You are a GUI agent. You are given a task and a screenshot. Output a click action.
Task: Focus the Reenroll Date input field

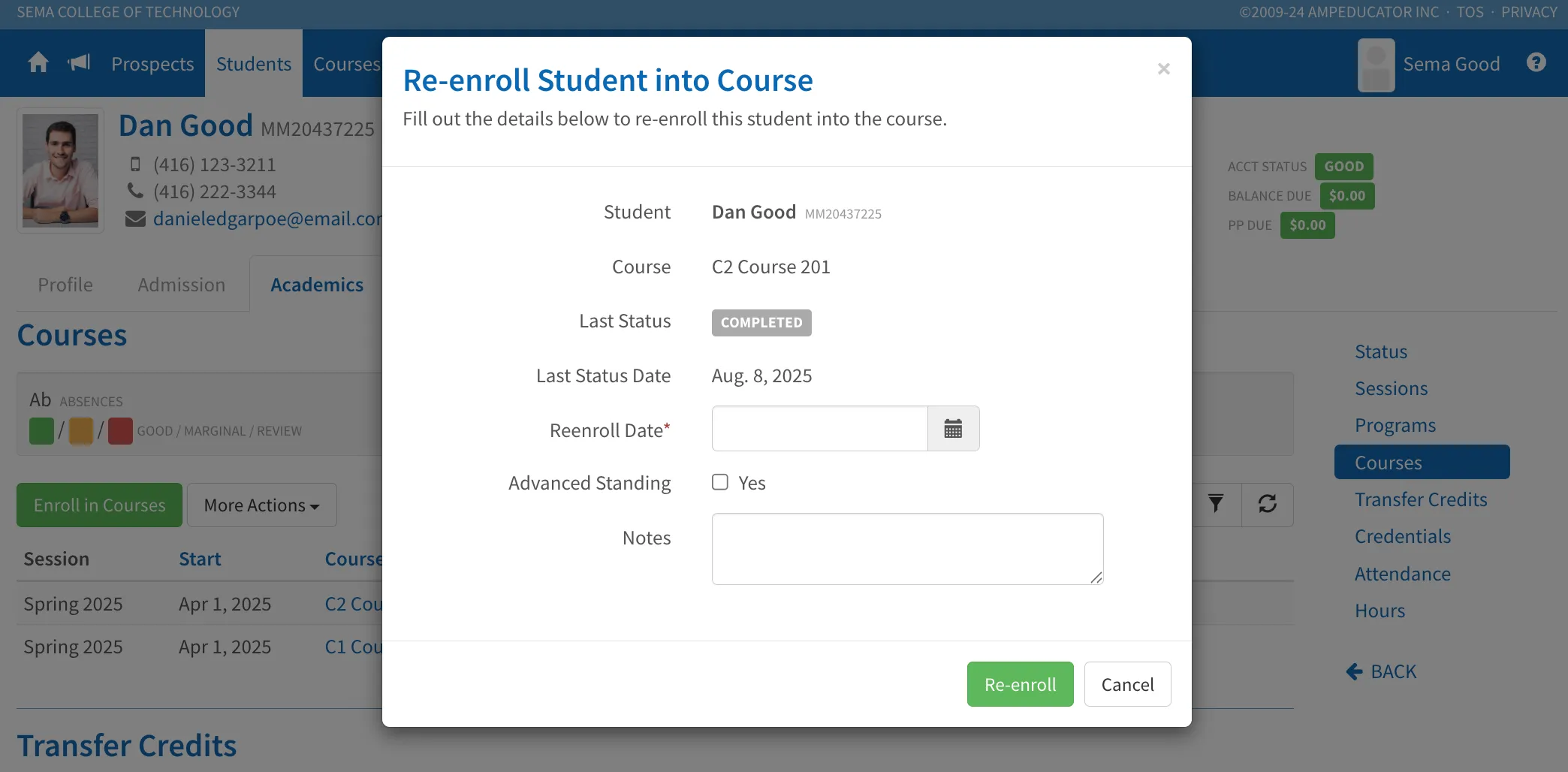[x=820, y=429]
